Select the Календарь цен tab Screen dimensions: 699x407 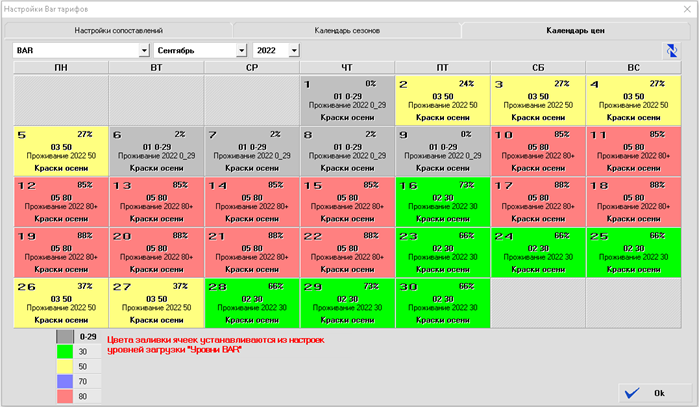coord(574,30)
